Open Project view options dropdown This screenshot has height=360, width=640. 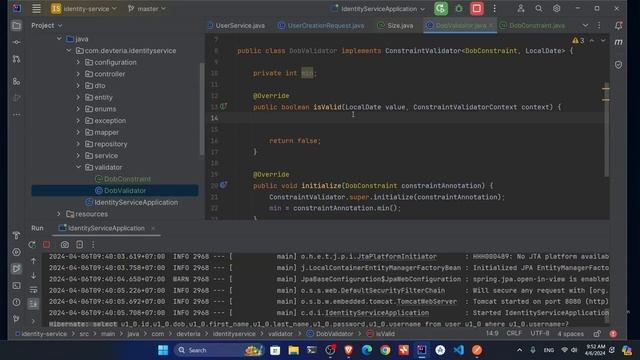(47, 25)
